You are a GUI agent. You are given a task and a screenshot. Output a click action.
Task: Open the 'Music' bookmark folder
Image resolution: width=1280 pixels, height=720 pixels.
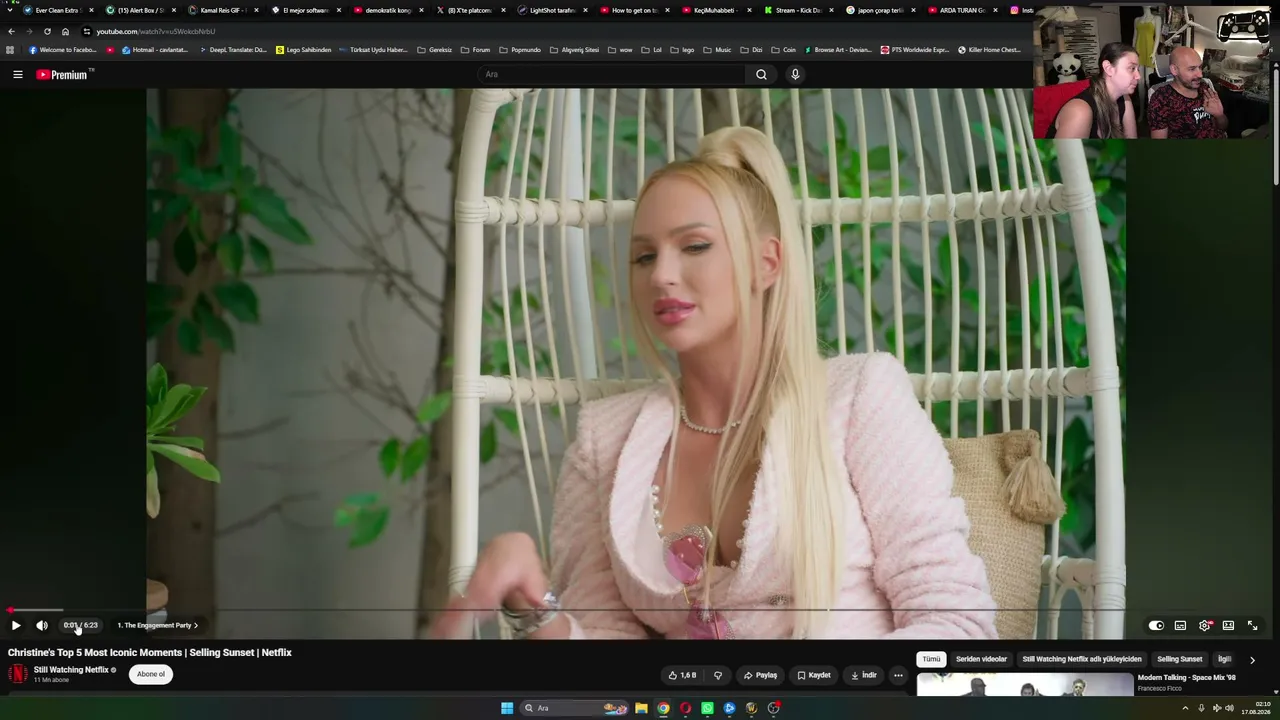pyautogui.click(x=717, y=50)
